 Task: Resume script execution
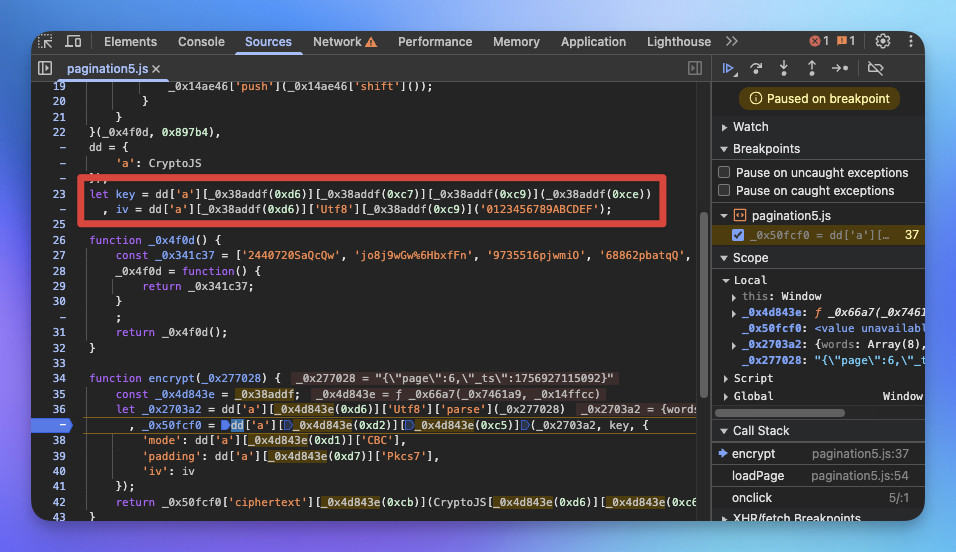[729, 68]
